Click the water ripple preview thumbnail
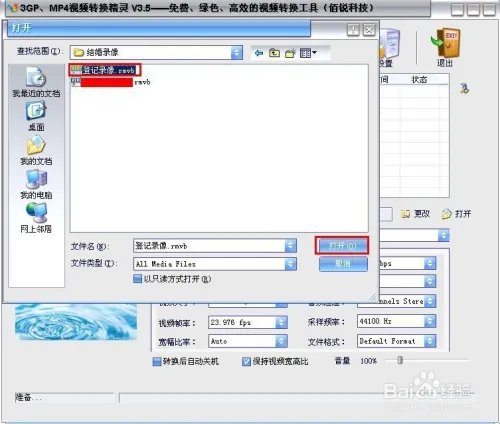This screenshot has height=424, width=500. coord(76,322)
